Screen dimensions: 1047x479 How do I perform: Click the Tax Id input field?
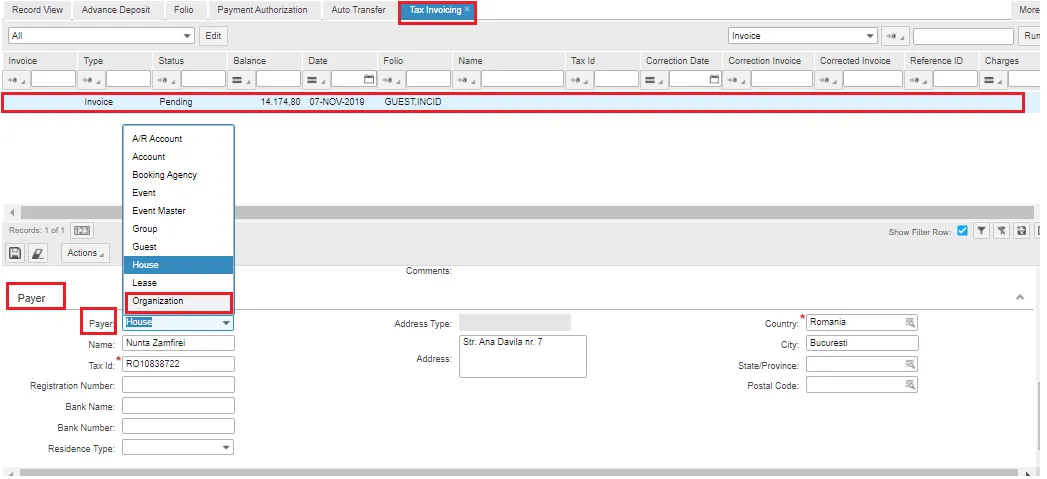coord(178,364)
